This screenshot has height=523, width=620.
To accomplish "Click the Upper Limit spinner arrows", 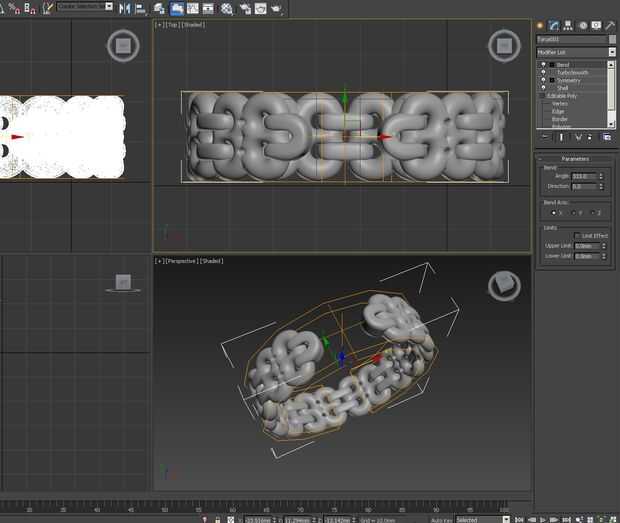I will [604, 246].
